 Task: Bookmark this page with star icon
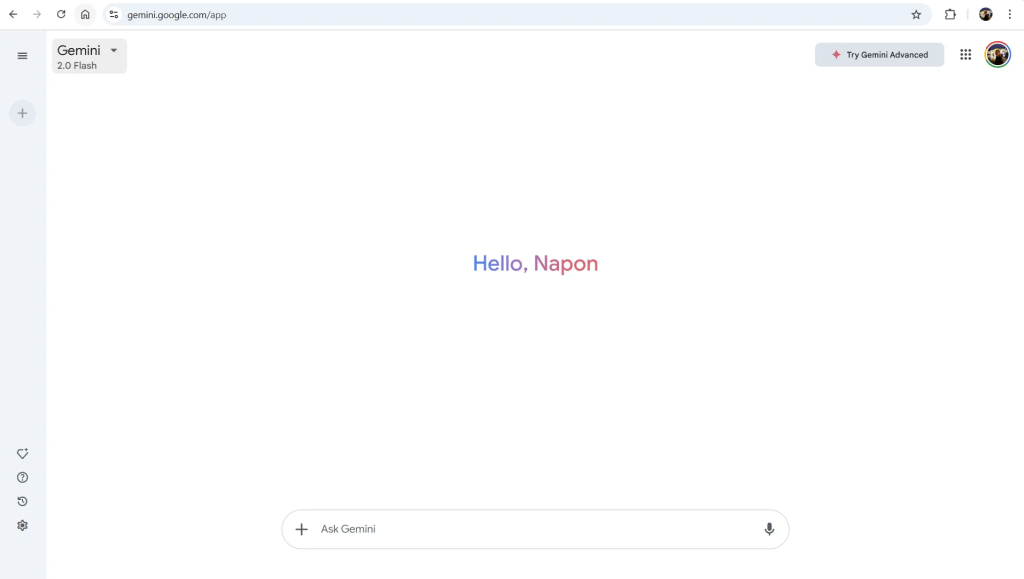916,14
